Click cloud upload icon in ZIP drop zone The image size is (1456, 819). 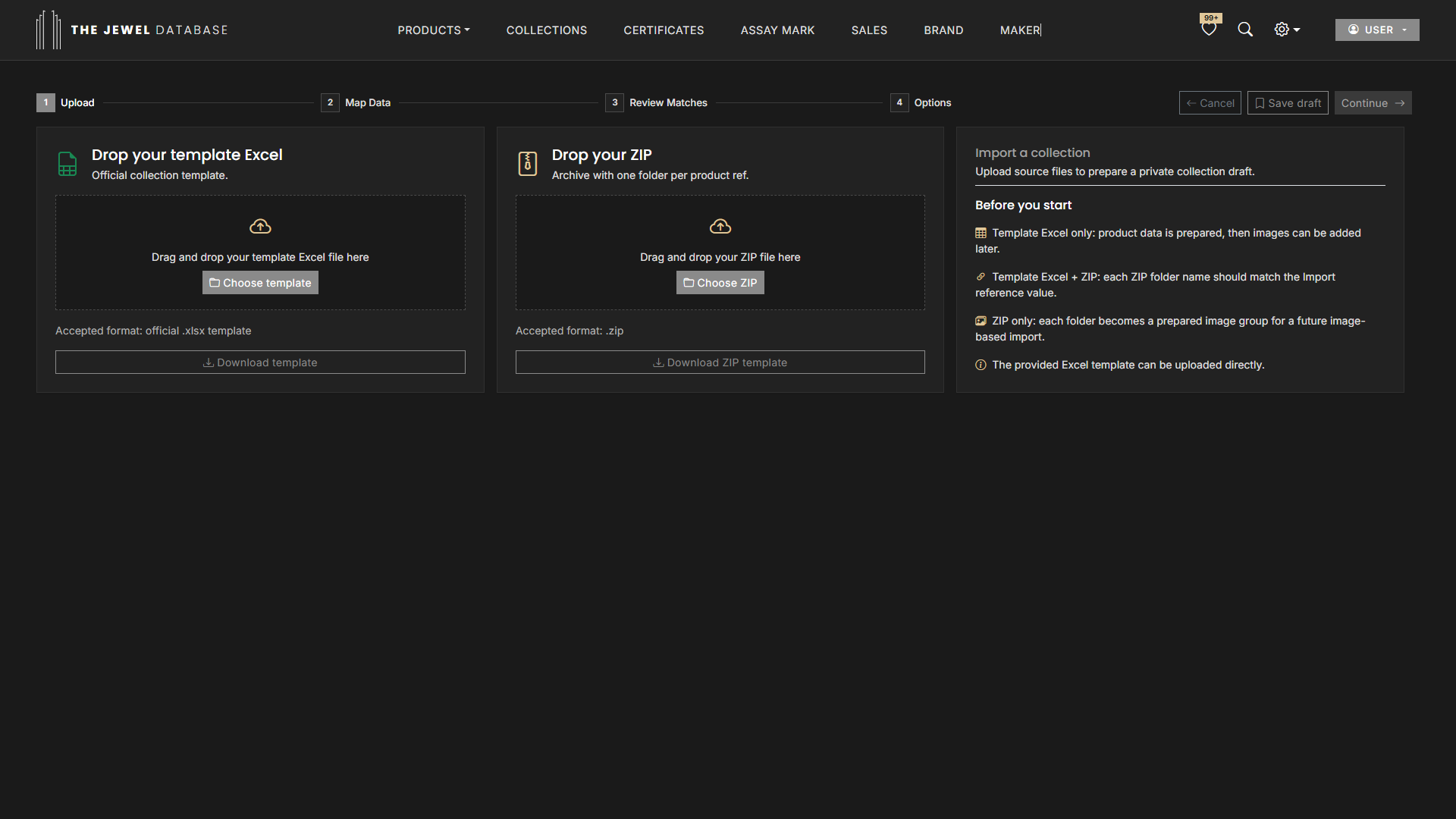pyautogui.click(x=720, y=226)
